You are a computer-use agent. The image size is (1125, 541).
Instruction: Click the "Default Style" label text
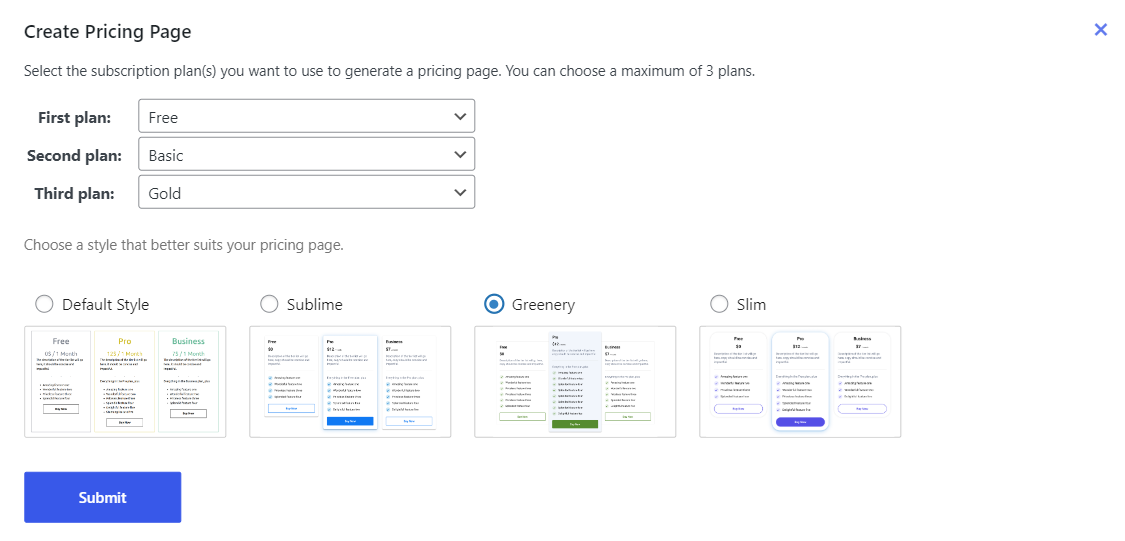105,305
